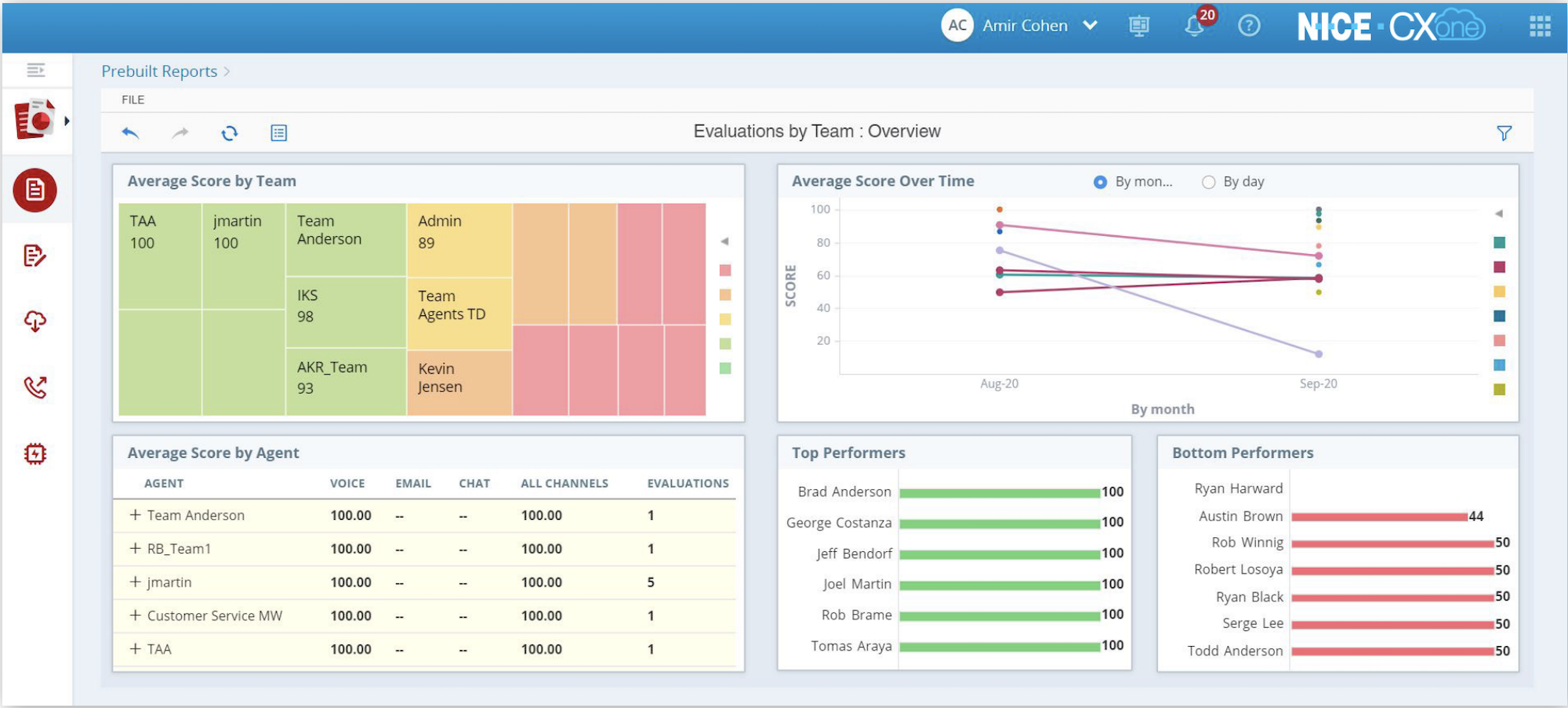Click the AKR_Team 93 treemap tile
The image size is (1568, 708).
346,382
